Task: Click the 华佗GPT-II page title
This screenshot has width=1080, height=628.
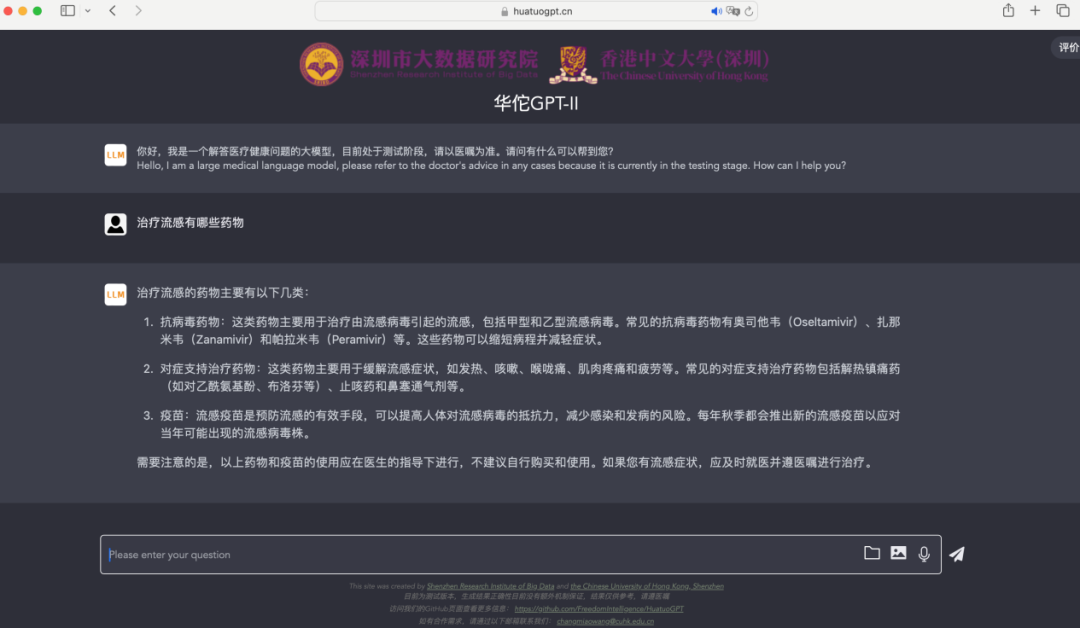Action: pos(536,103)
